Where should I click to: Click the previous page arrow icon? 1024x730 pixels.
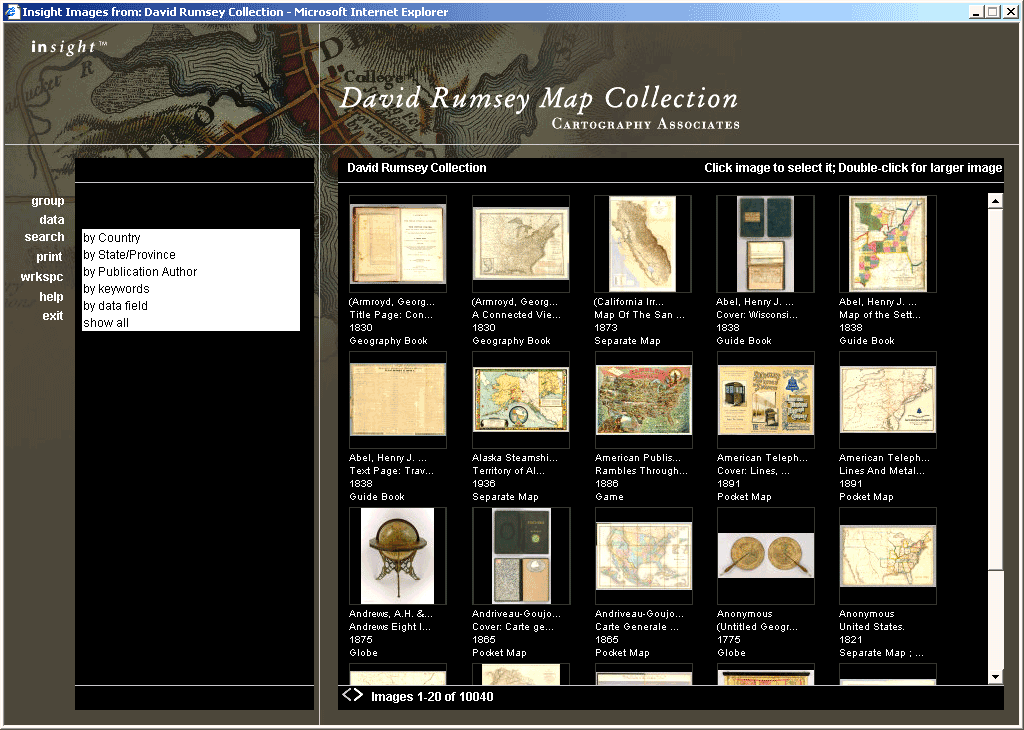point(346,695)
